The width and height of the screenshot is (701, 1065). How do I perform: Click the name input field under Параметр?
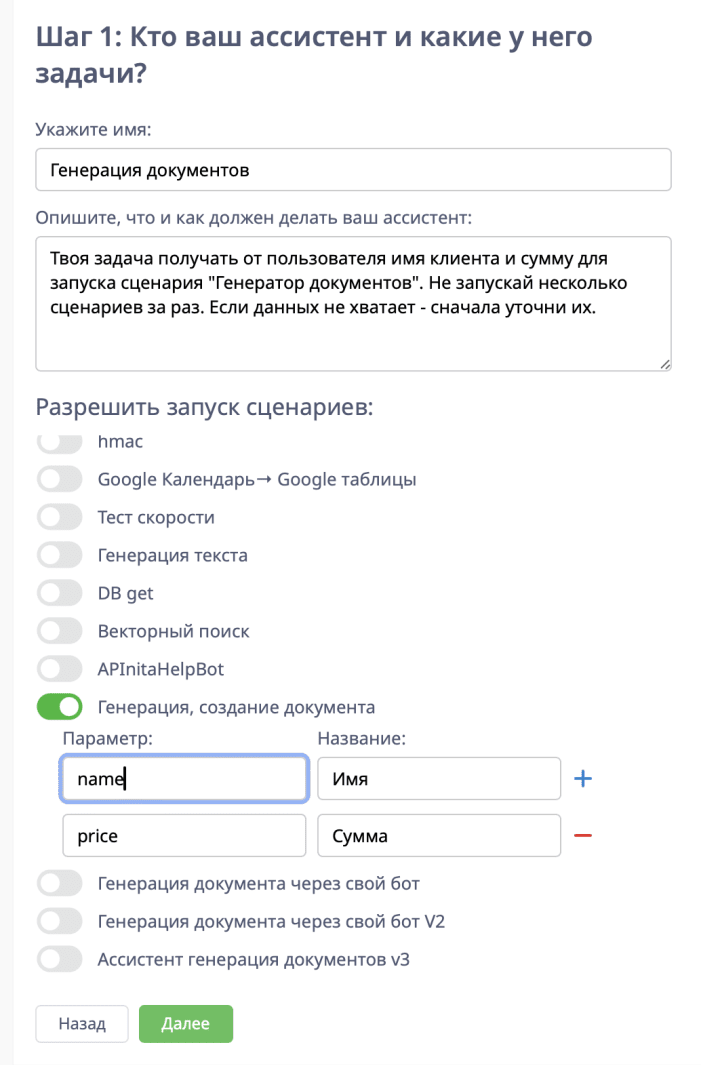[184, 778]
